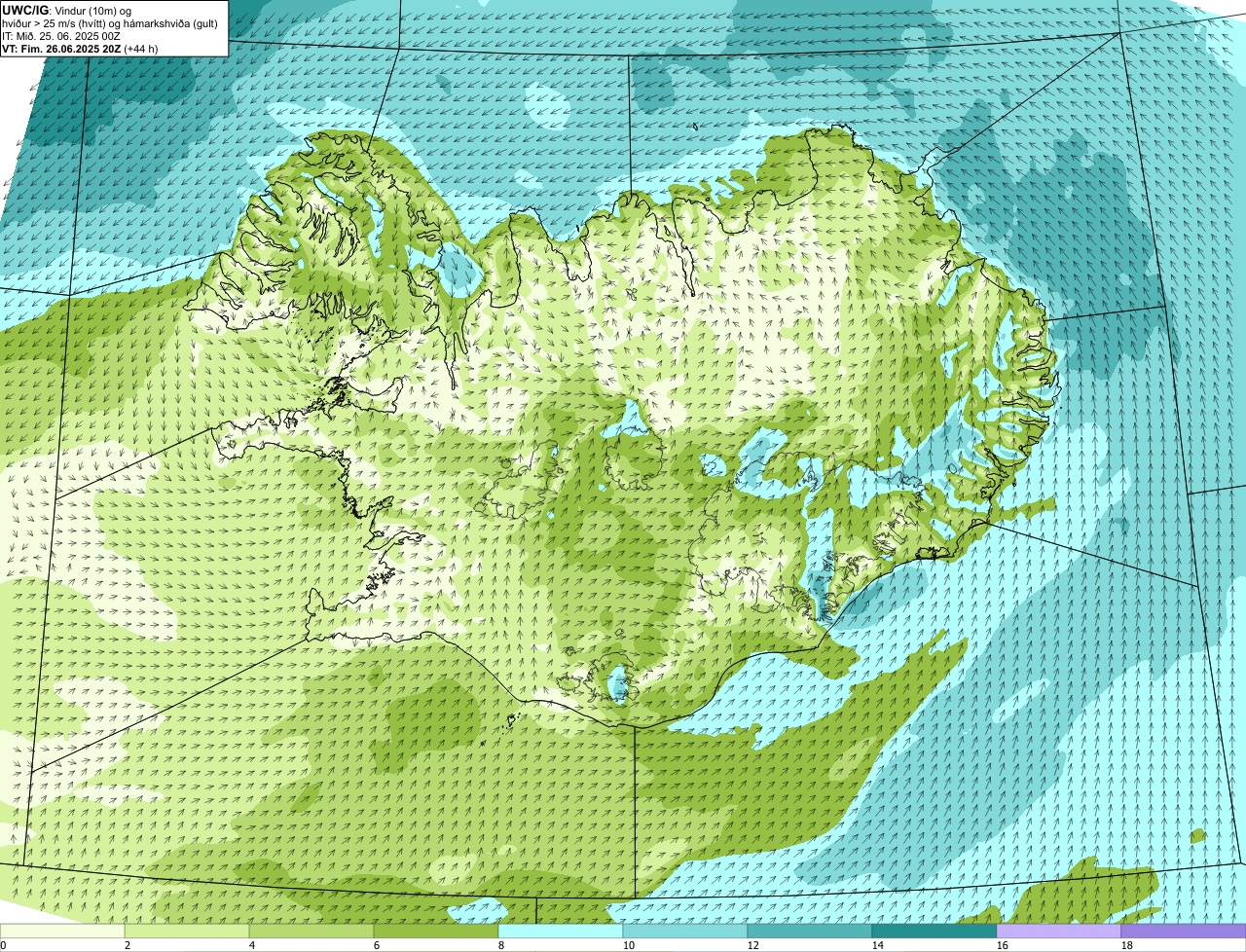Image resolution: width=1246 pixels, height=952 pixels.
Task: Select the dark teal 14–16 legend swatch
Action: (x=934, y=931)
